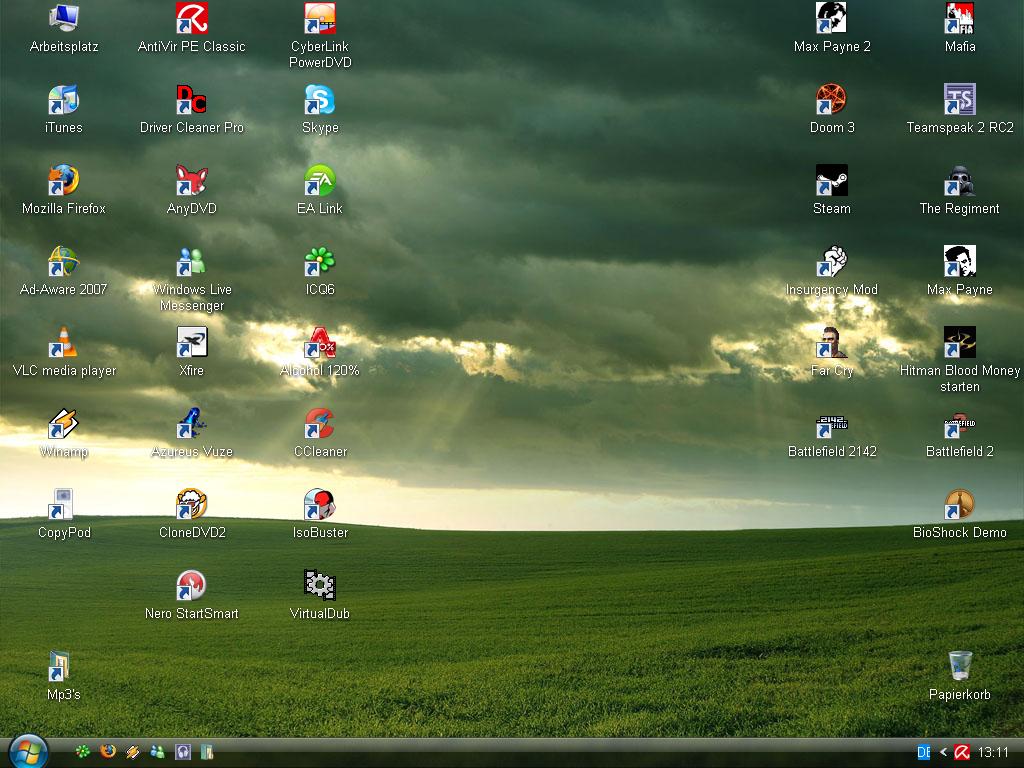
Task: Launch Winamp from the quick launch bar
Action: tap(133, 752)
